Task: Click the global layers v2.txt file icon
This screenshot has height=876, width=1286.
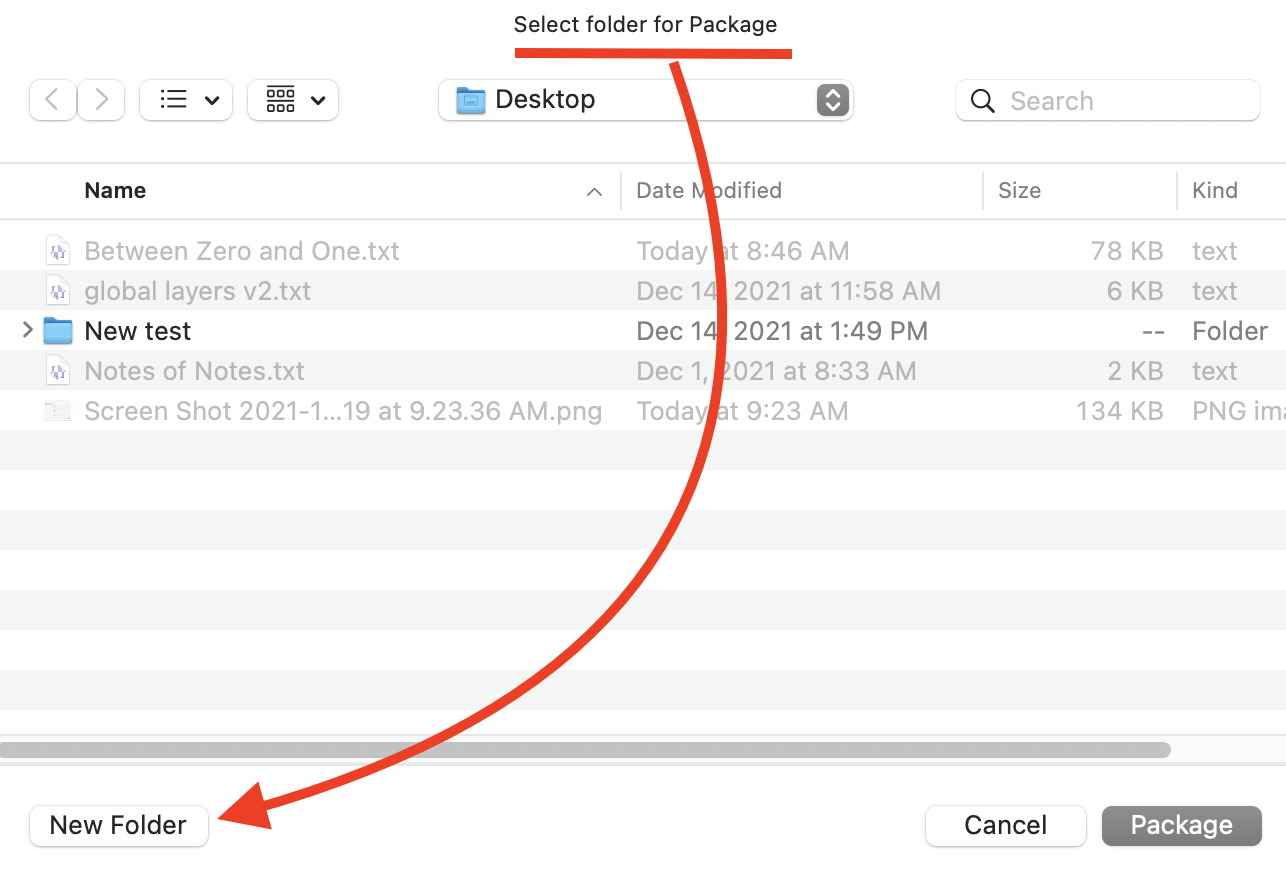Action: pos(58,291)
